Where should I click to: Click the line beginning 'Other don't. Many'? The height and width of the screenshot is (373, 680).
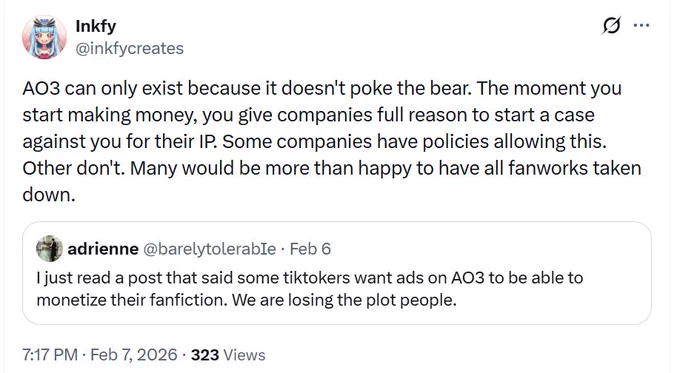coord(332,168)
